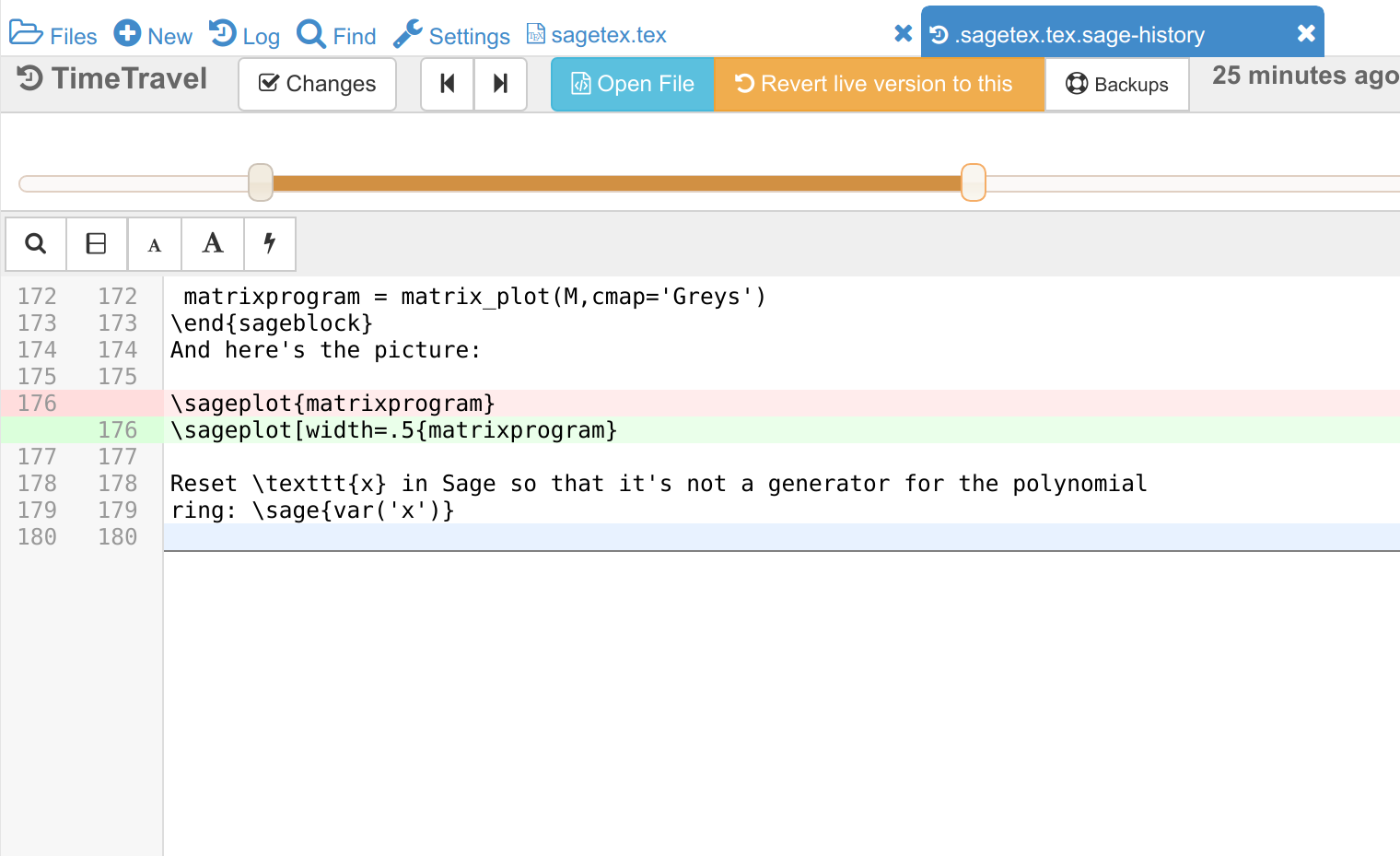Click Revert live version to this

coord(879,84)
